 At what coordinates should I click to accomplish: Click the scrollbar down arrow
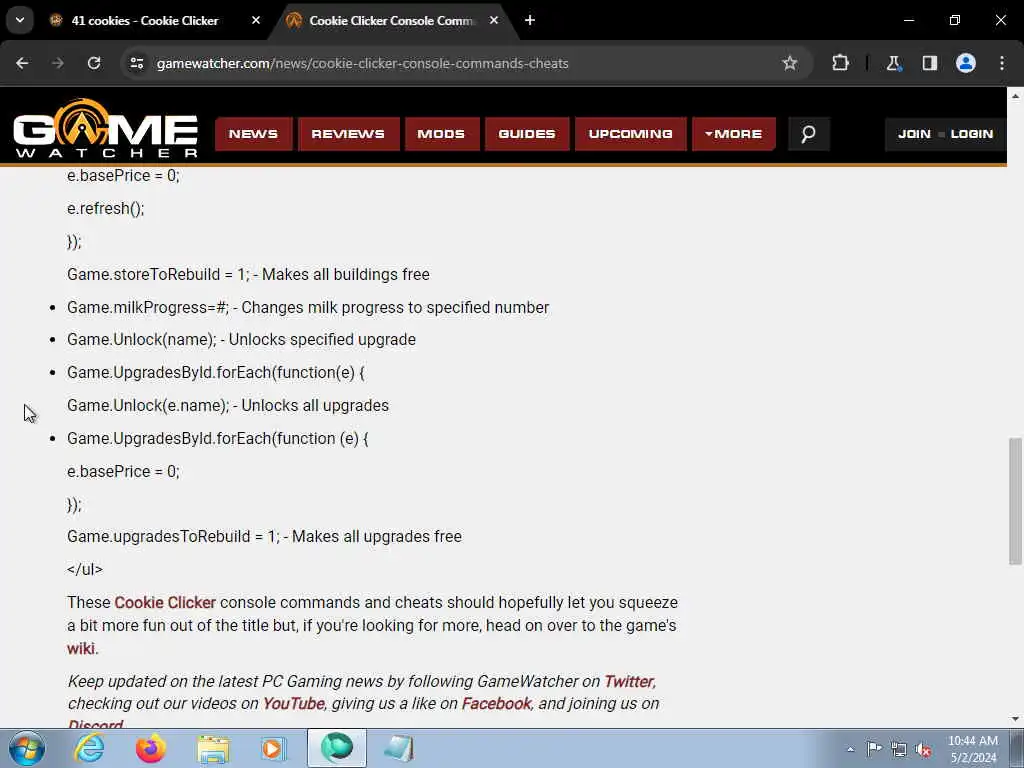1015,720
